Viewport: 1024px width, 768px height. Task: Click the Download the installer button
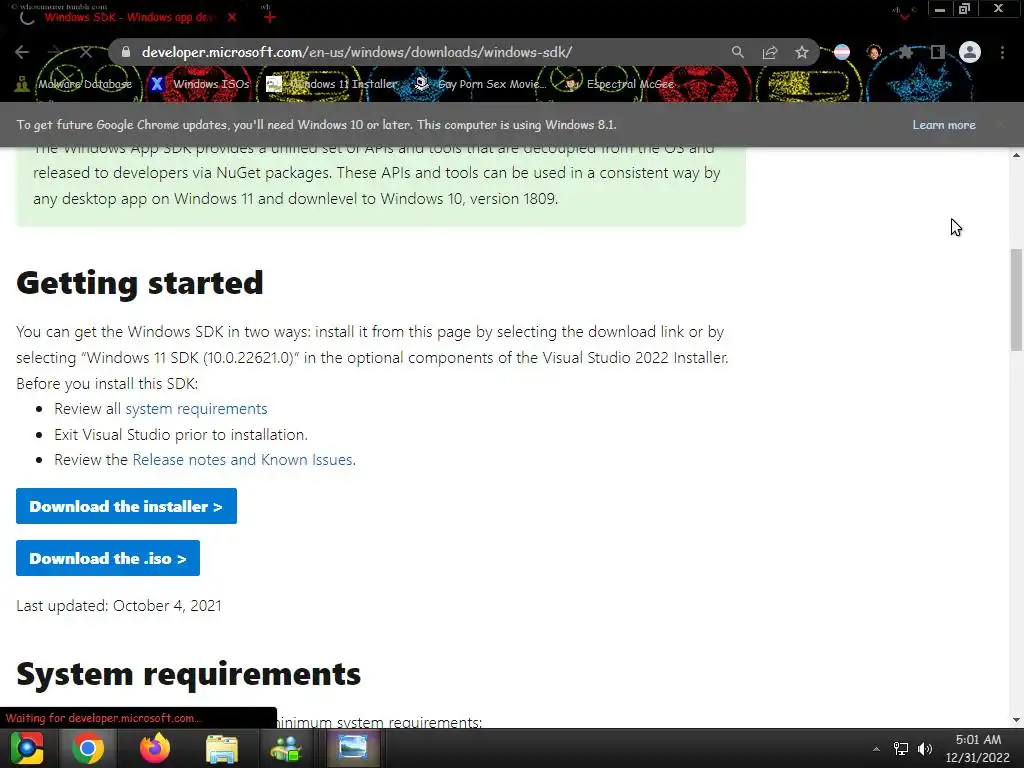coord(126,506)
